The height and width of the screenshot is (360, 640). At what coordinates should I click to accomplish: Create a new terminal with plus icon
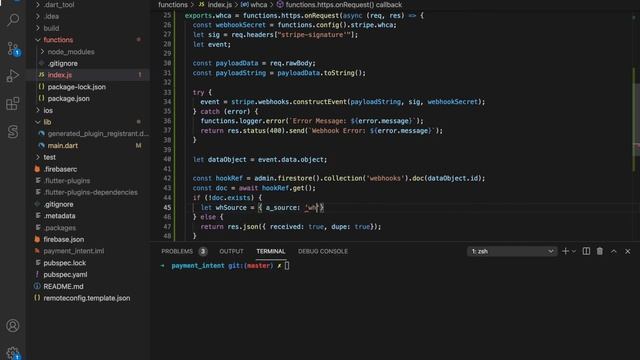[565, 251]
